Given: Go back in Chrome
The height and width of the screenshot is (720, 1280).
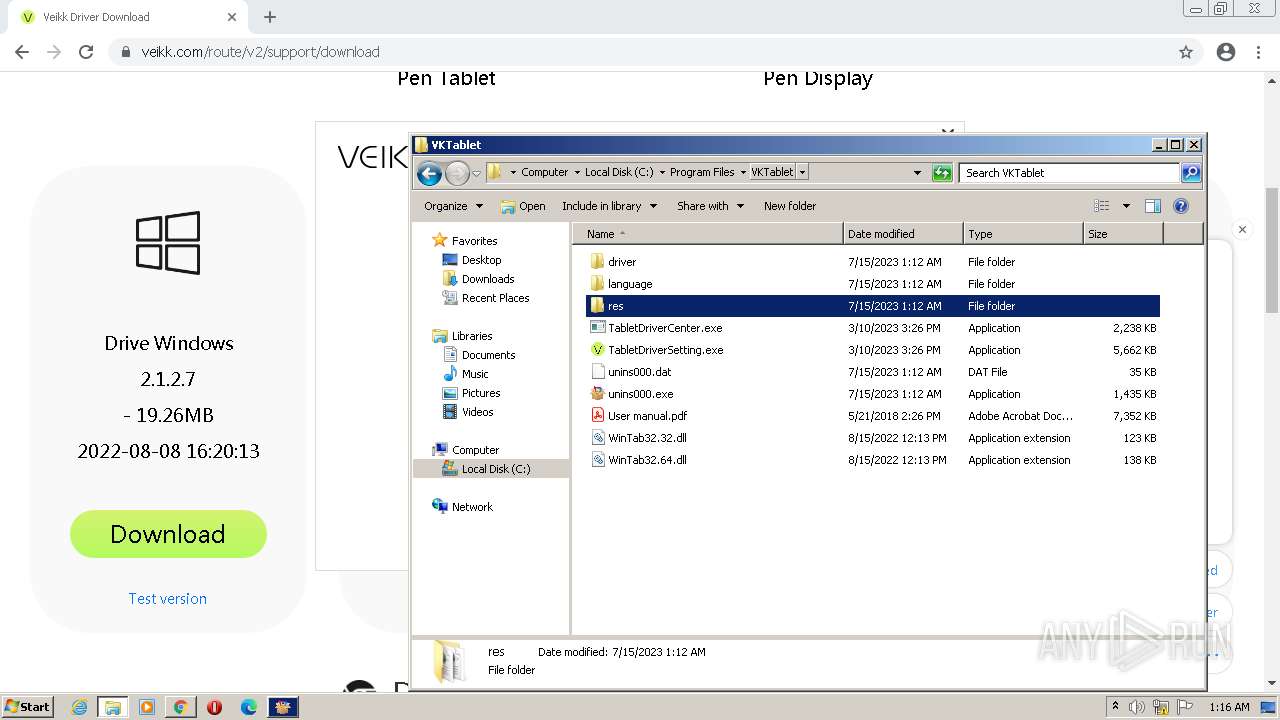Looking at the screenshot, I should click(22, 52).
